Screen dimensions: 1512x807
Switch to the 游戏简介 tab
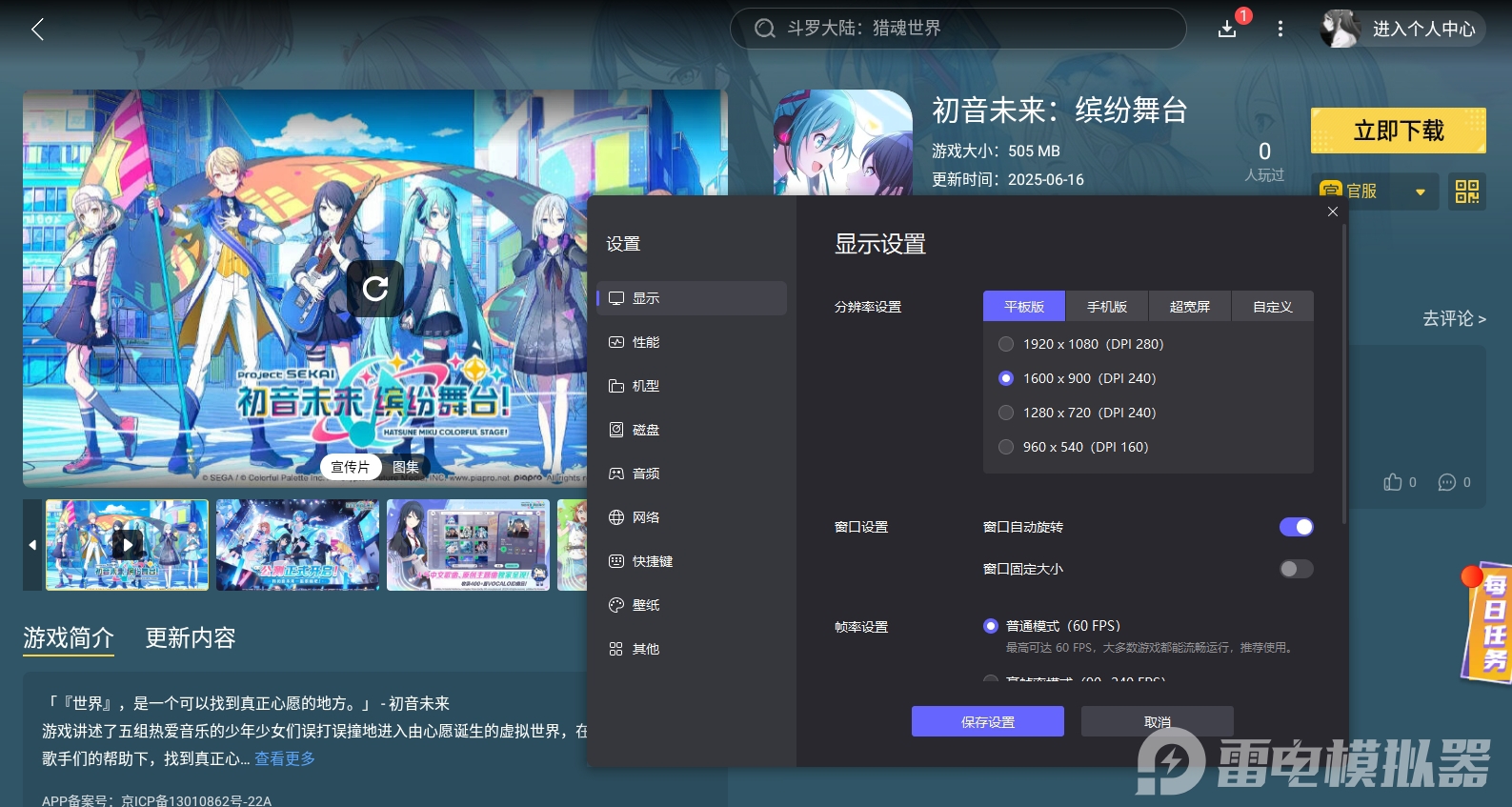69,638
